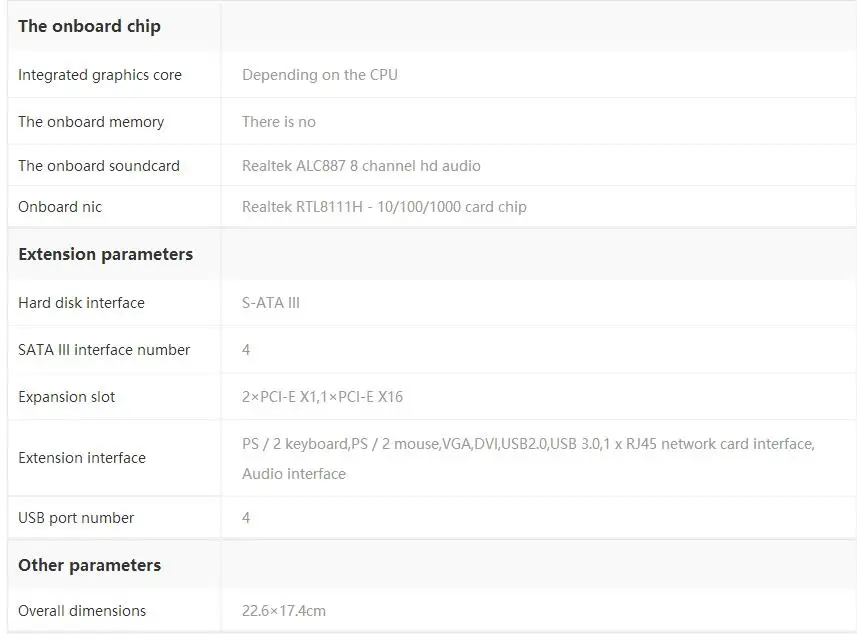Click the 'Audio interface' text line
The height and width of the screenshot is (634, 857).
coord(294,474)
